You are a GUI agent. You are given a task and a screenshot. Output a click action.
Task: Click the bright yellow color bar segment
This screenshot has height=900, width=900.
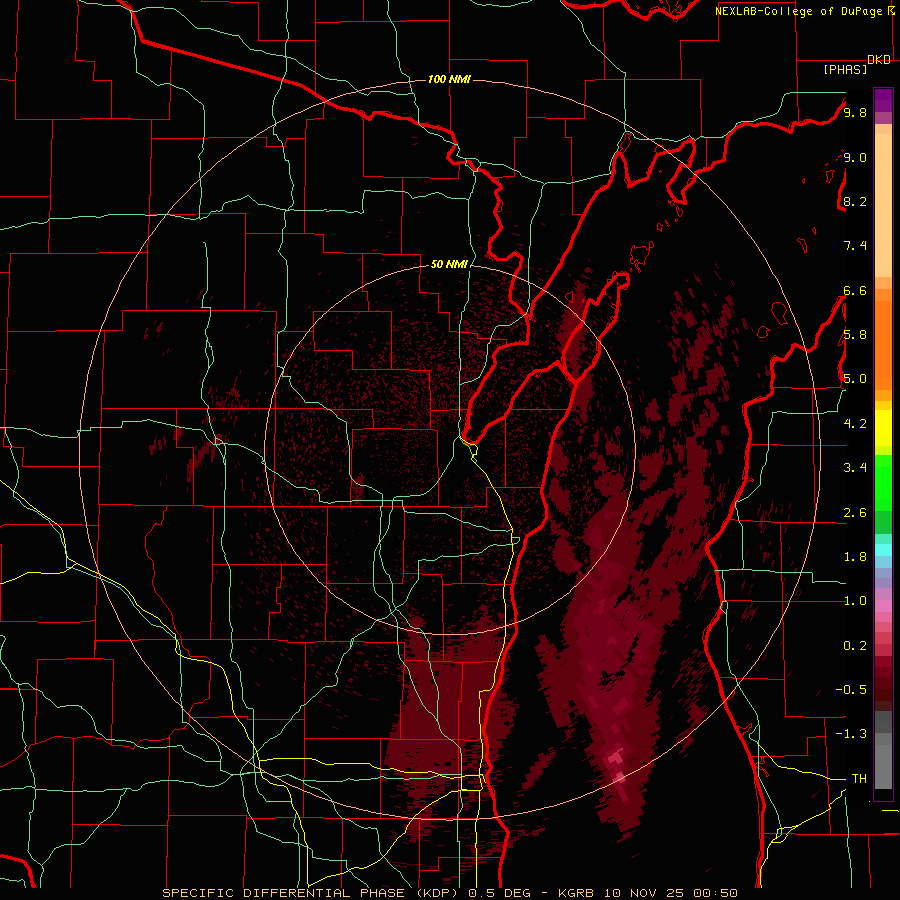coord(883,428)
